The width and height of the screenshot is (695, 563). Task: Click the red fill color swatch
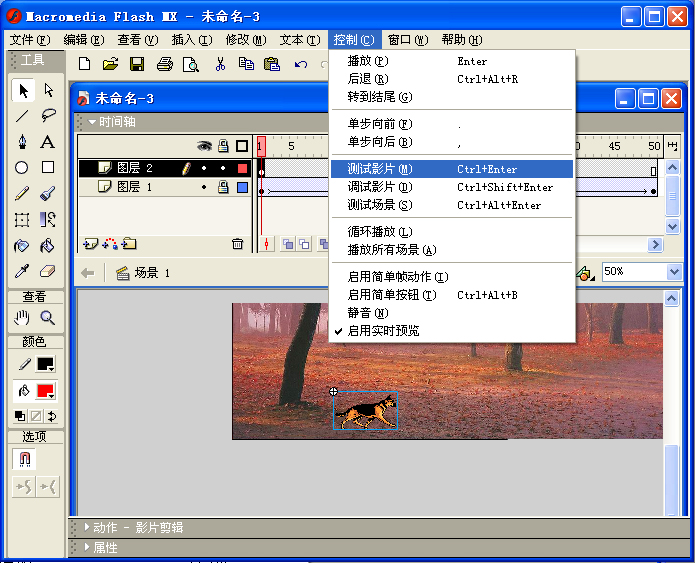[44, 391]
